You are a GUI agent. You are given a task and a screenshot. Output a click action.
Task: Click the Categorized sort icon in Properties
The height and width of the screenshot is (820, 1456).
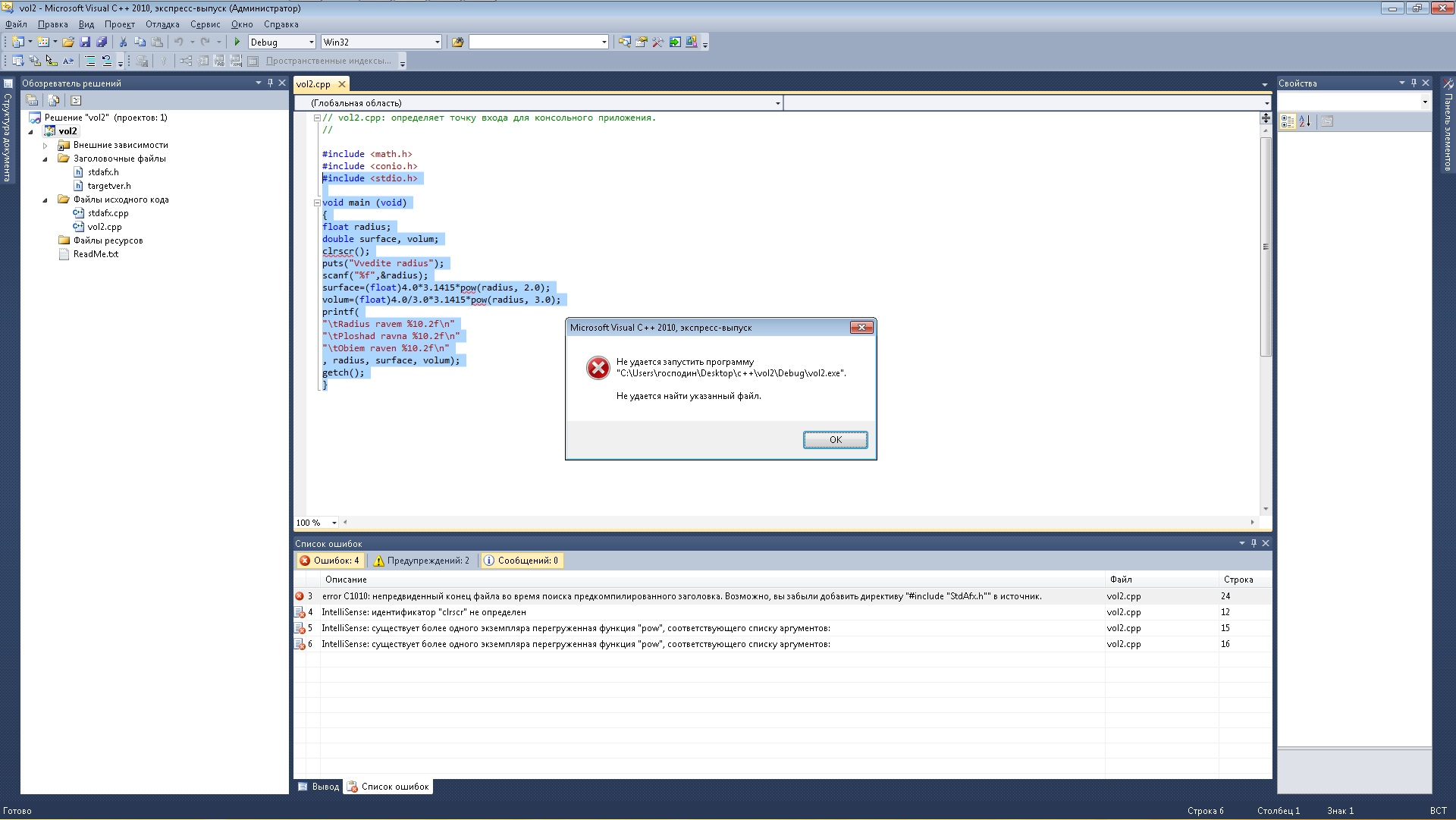point(1288,121)
